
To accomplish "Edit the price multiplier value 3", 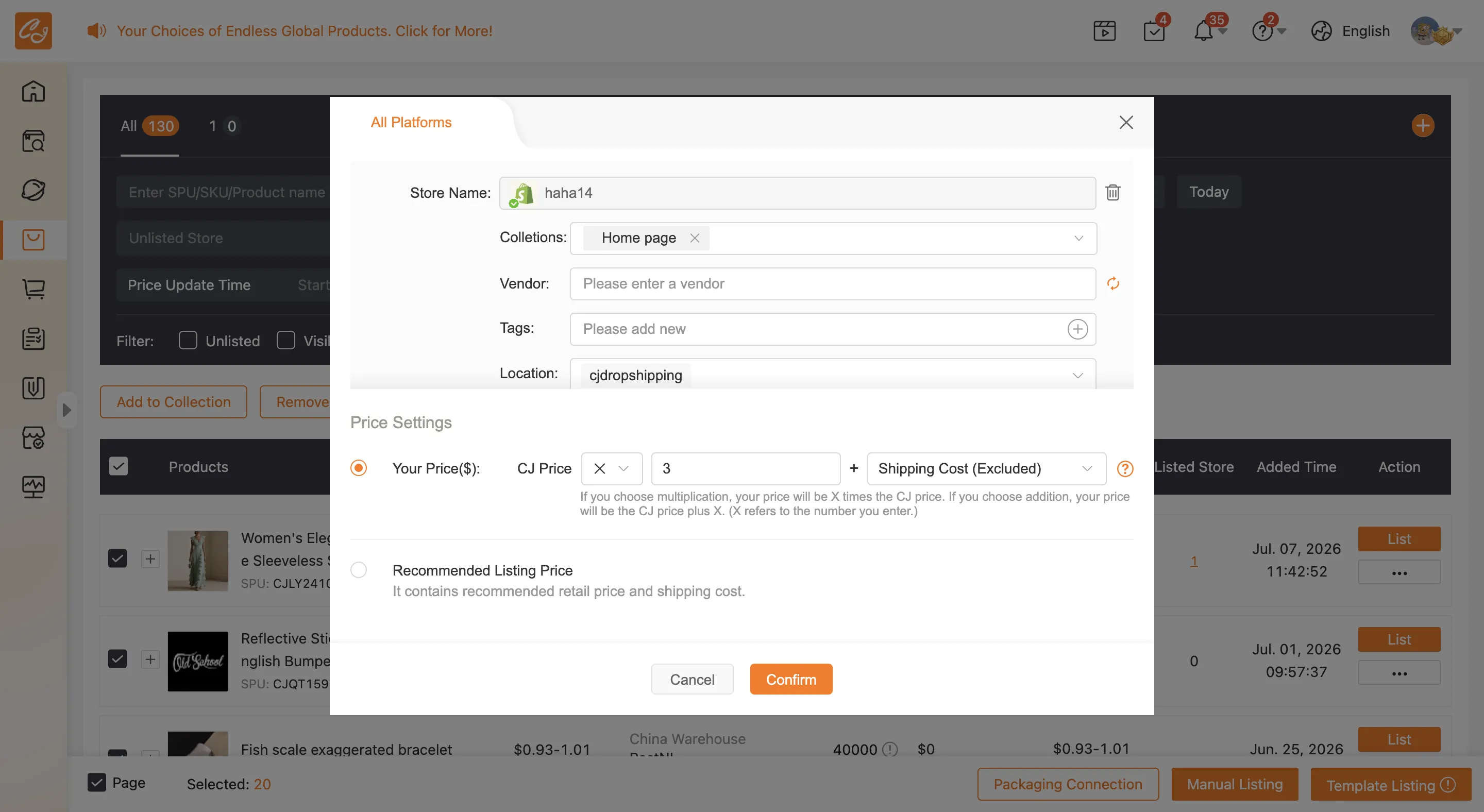I will (746, 469).
